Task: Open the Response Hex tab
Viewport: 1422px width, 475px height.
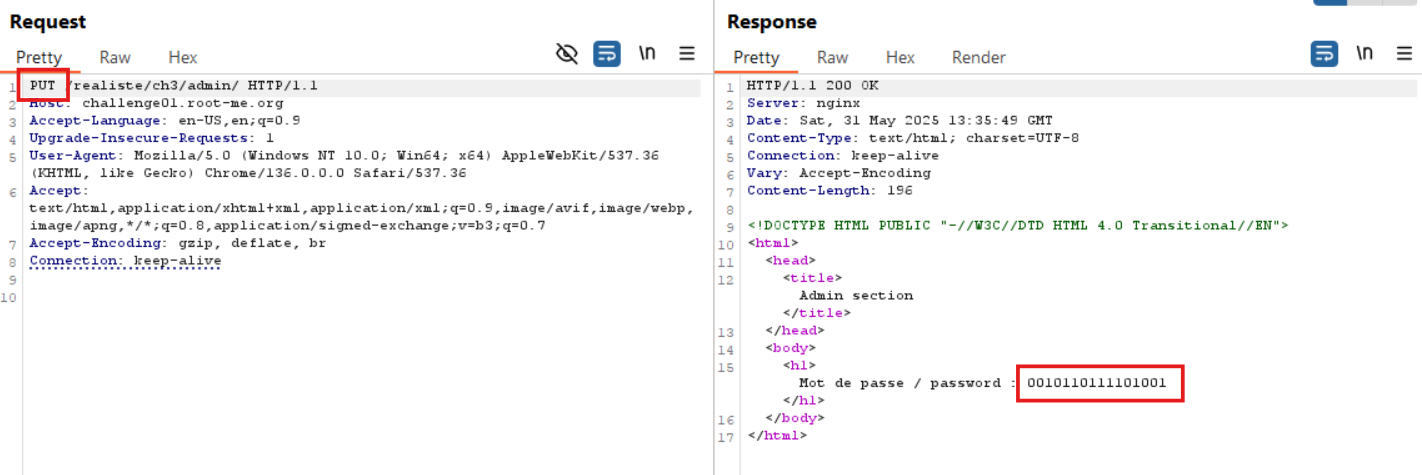Action: pyautogui.click(x=900, y=57)
